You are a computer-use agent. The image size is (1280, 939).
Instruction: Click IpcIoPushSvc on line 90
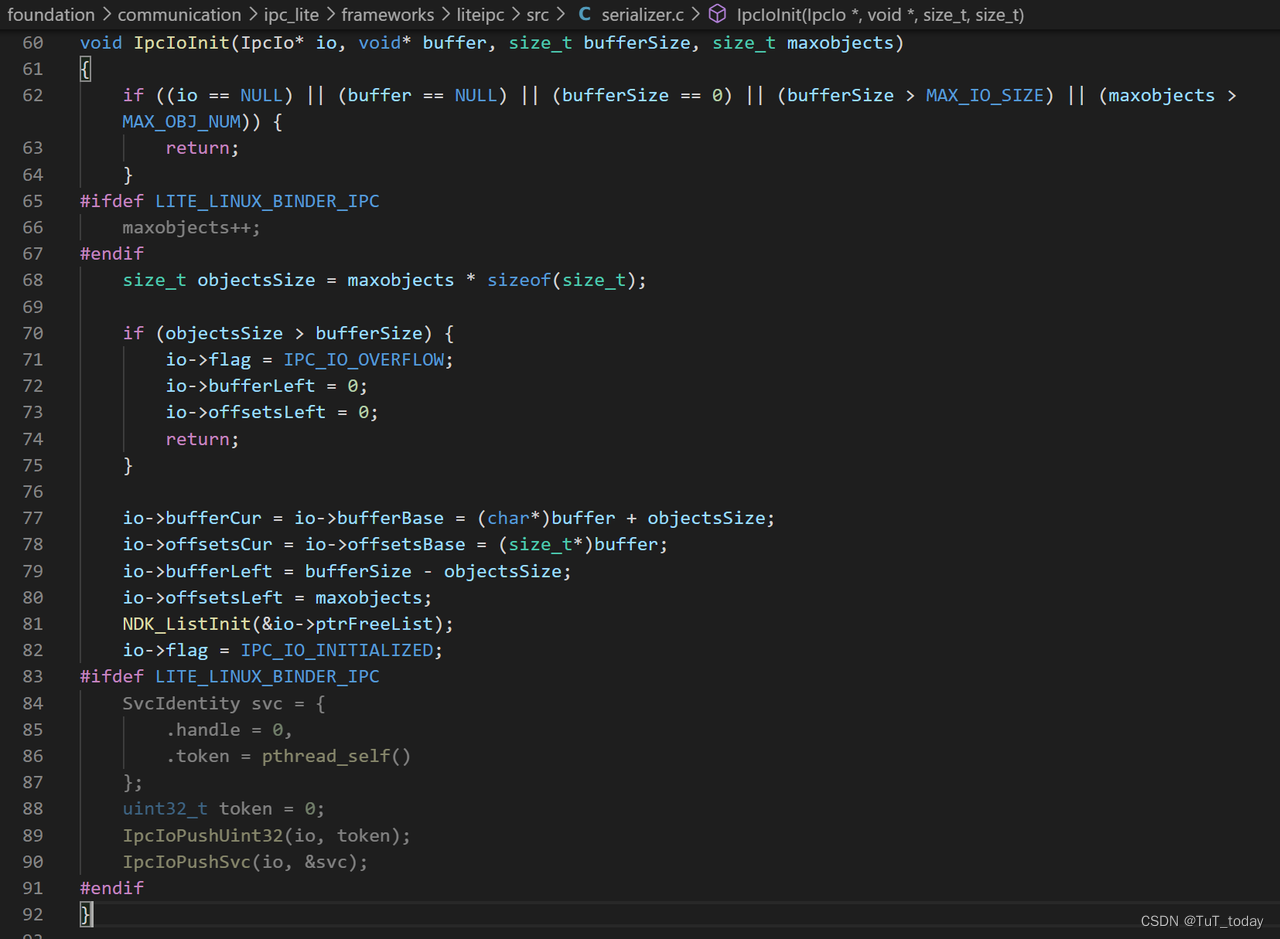[187, 861]
